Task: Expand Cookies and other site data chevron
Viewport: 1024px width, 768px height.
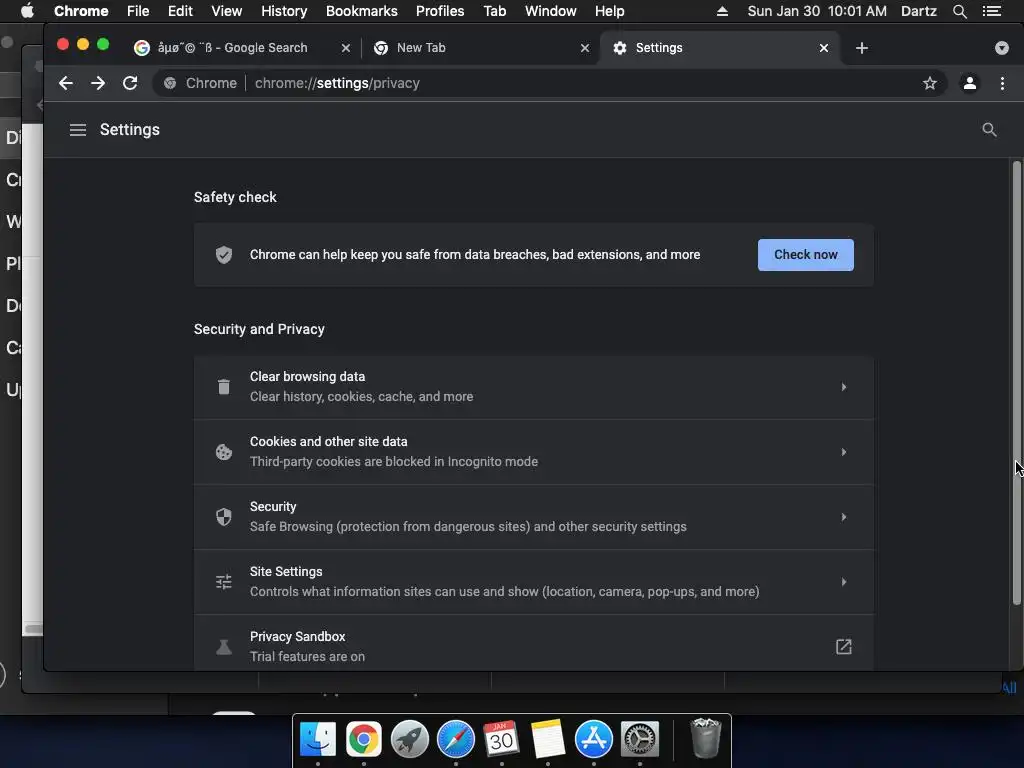Action: tap(844, 452)
